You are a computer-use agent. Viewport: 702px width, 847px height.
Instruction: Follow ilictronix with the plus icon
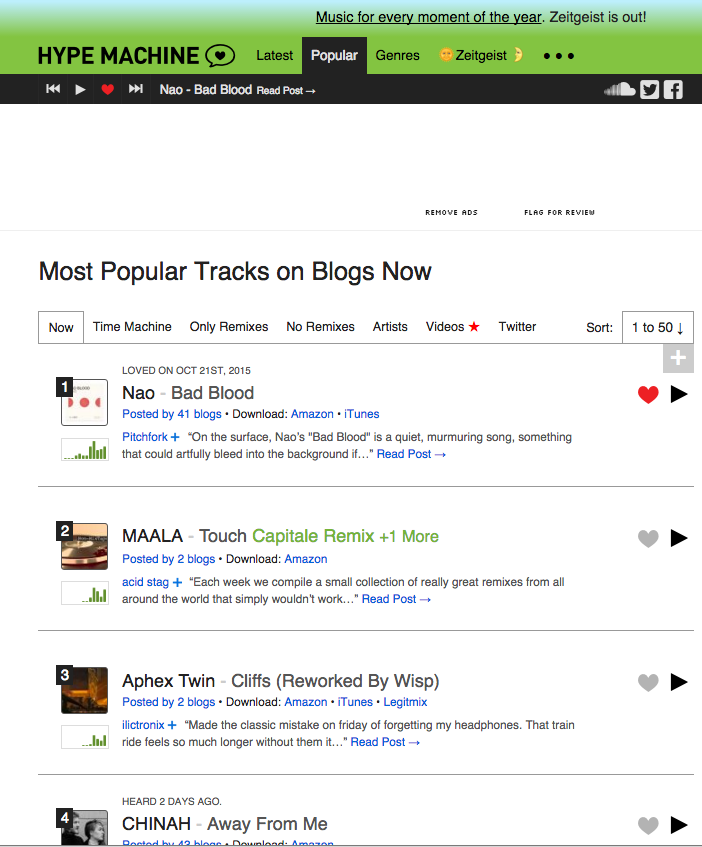[x=172, y=725]
